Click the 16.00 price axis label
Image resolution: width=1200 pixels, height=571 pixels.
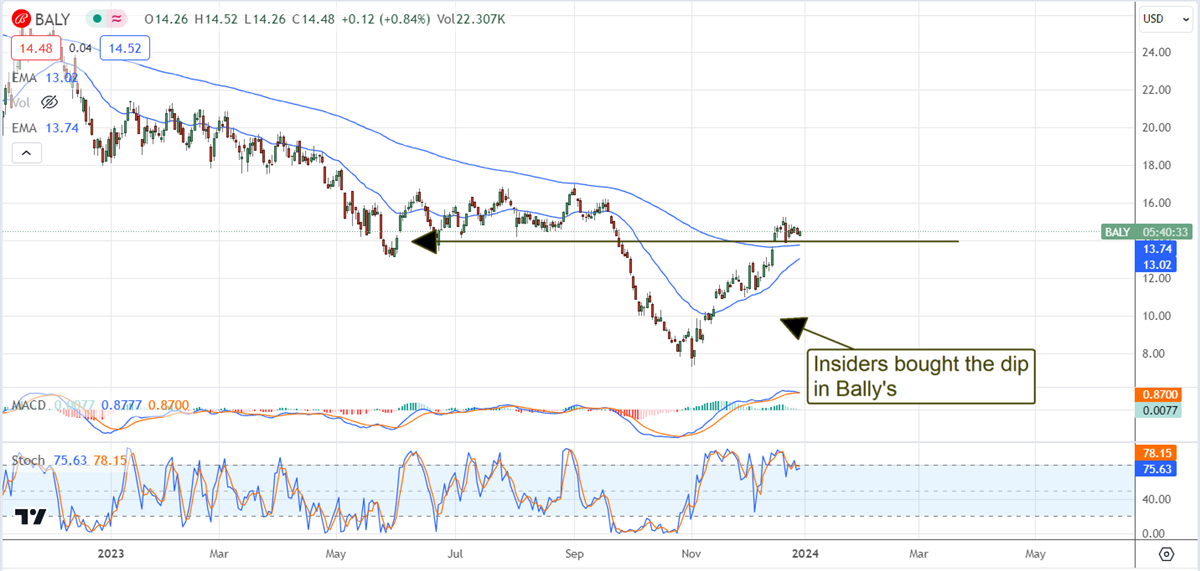click(x=1156, y=203)
